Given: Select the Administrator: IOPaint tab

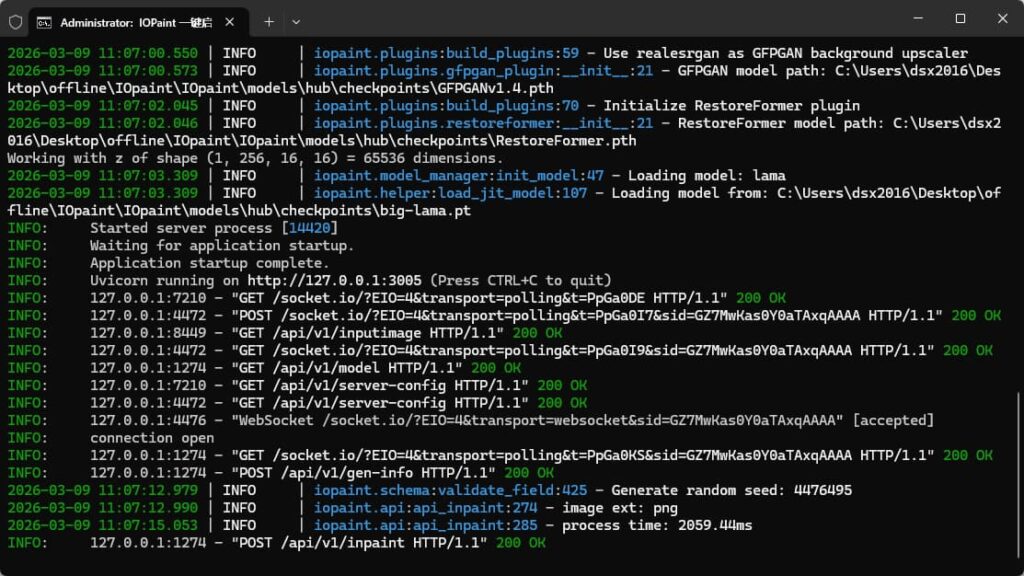Looking at the screenshot, I should coord(130,21).
